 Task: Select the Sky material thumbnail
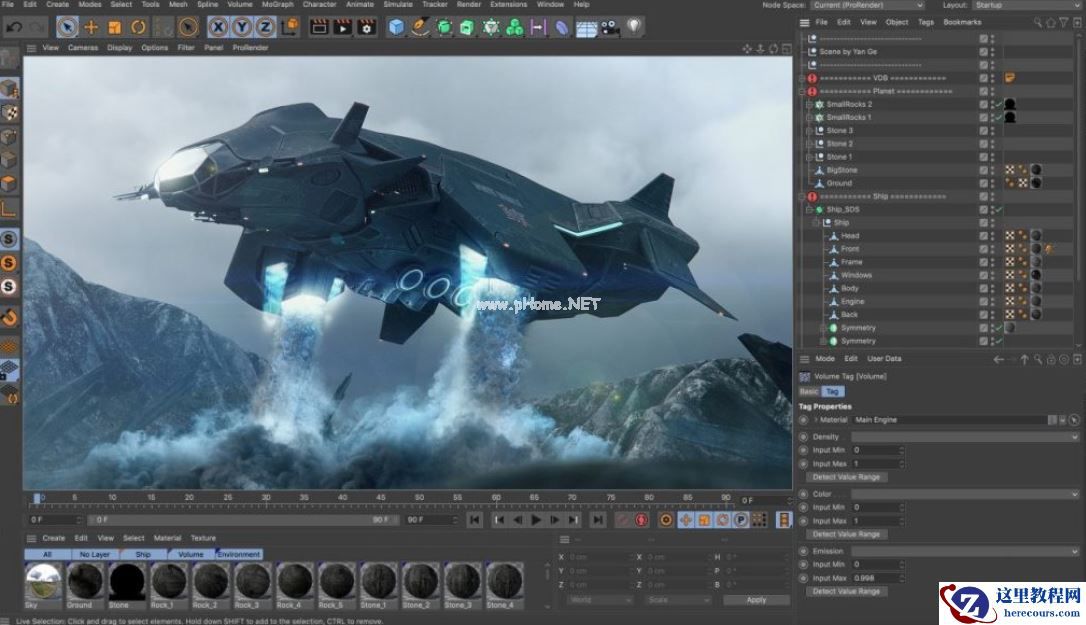click(x=43, y=581)
